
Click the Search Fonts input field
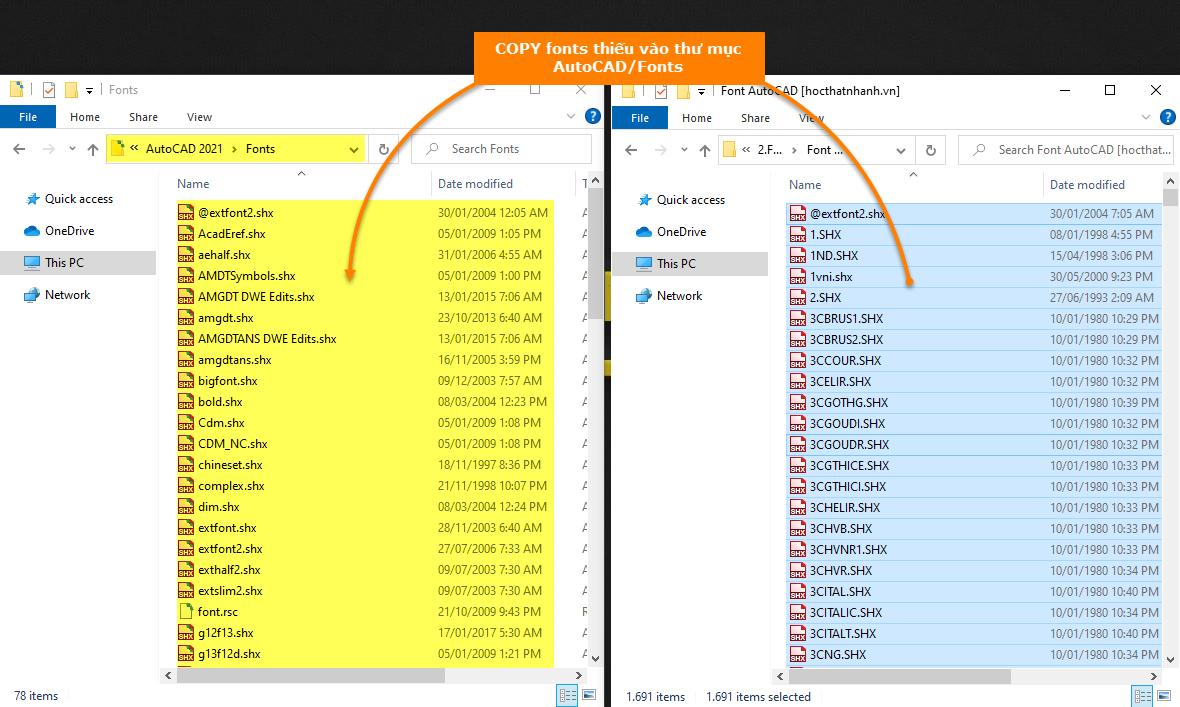pos(501,149)
